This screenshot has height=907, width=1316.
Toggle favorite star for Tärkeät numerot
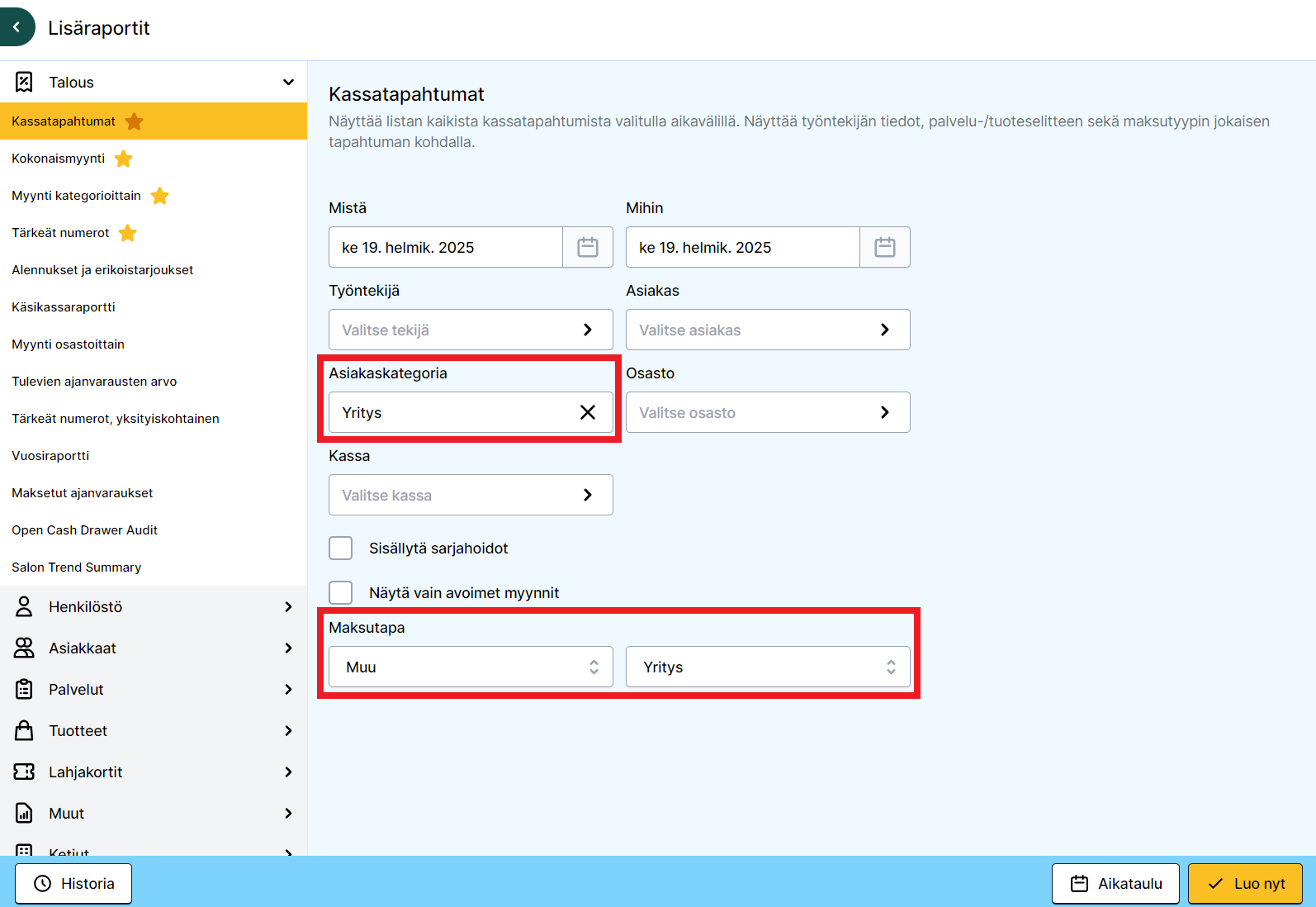(127, 233)
